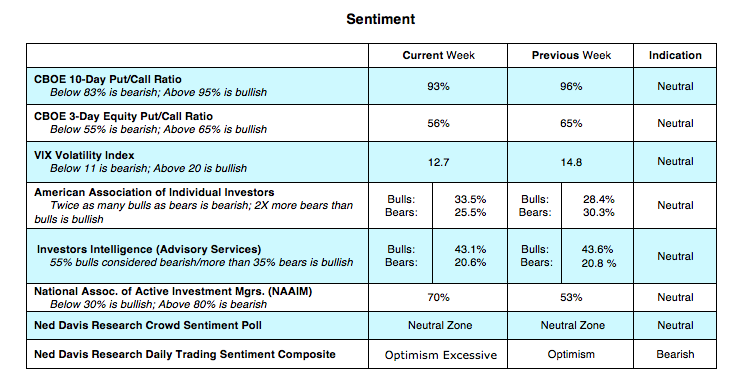Select the 12.7 VIX current value
This screenshot has width=743, height=380.
[438, 163]
